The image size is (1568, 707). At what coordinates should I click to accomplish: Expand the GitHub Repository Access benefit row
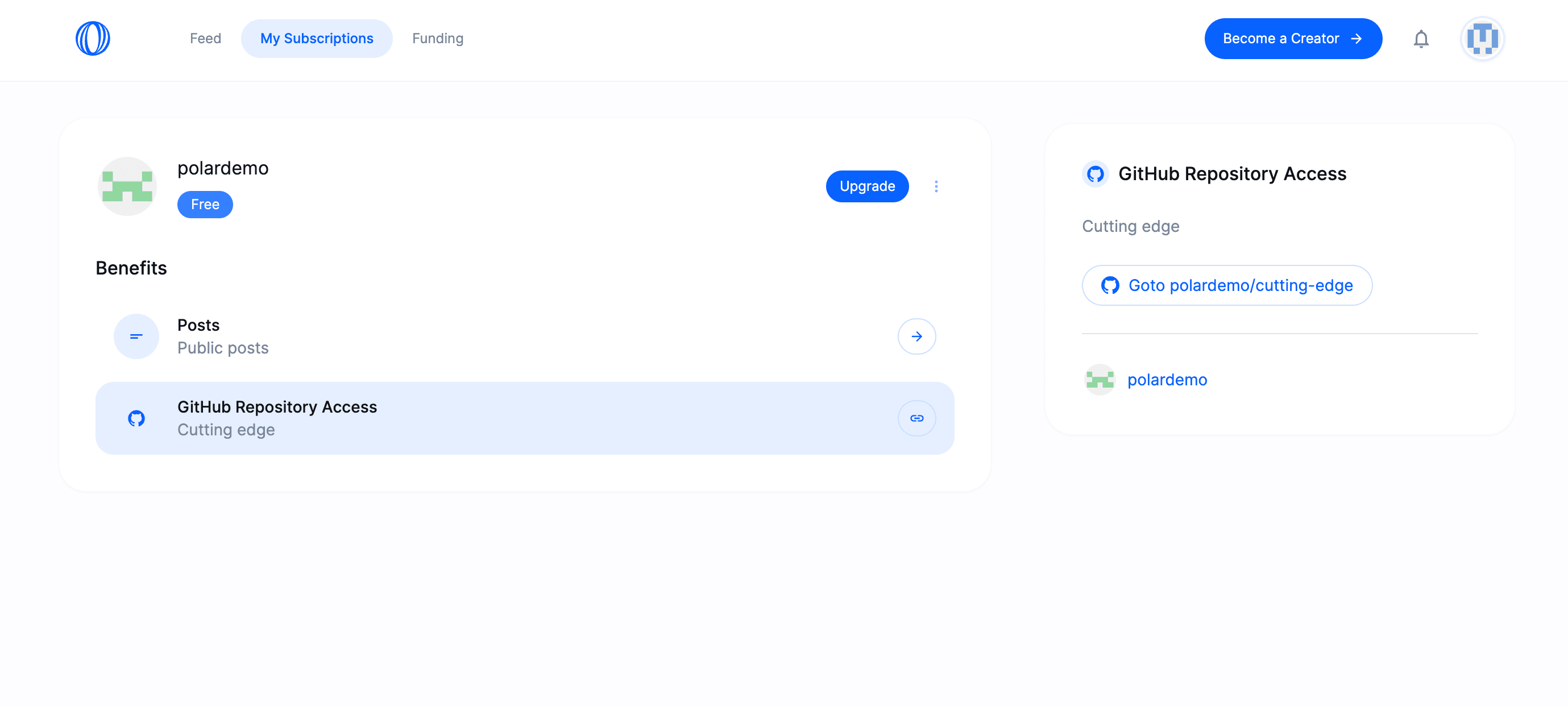[x=525, y=418]
